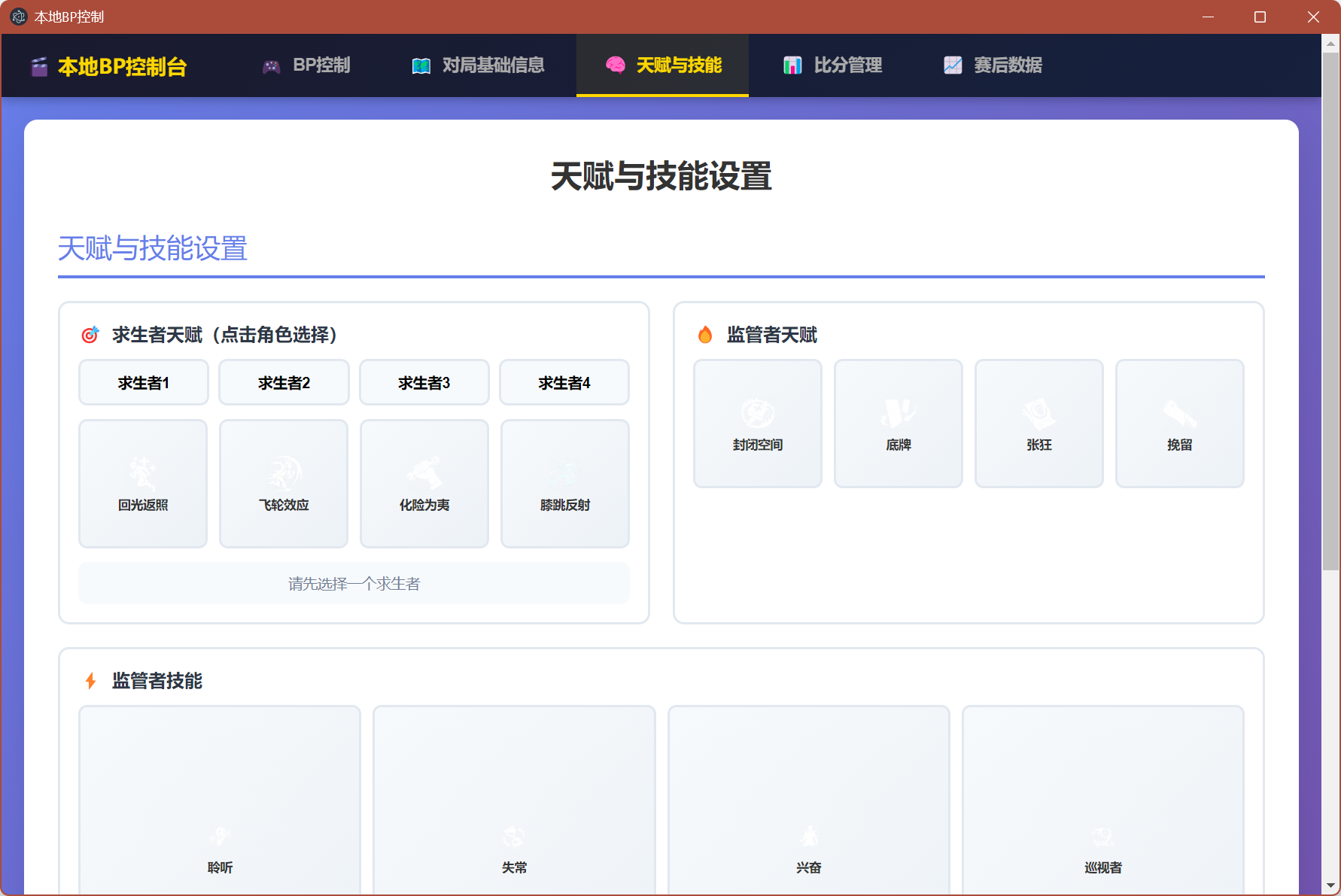This screenshot has width=1341, height=896.
Task: Select the 张狂 hunter talent
Action: [1038, 423]
